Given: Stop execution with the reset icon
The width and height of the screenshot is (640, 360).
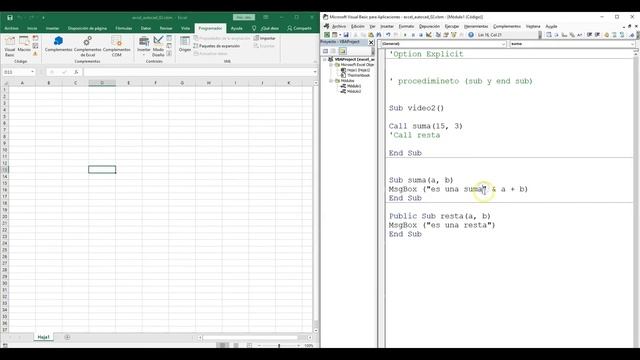Looking at the screenshot, I should [x=421, y=35].
